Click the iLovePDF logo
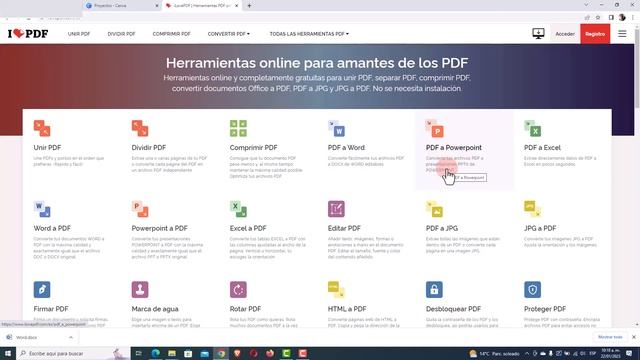The width and height of the screenshot is (640, 360). (28, 33)
